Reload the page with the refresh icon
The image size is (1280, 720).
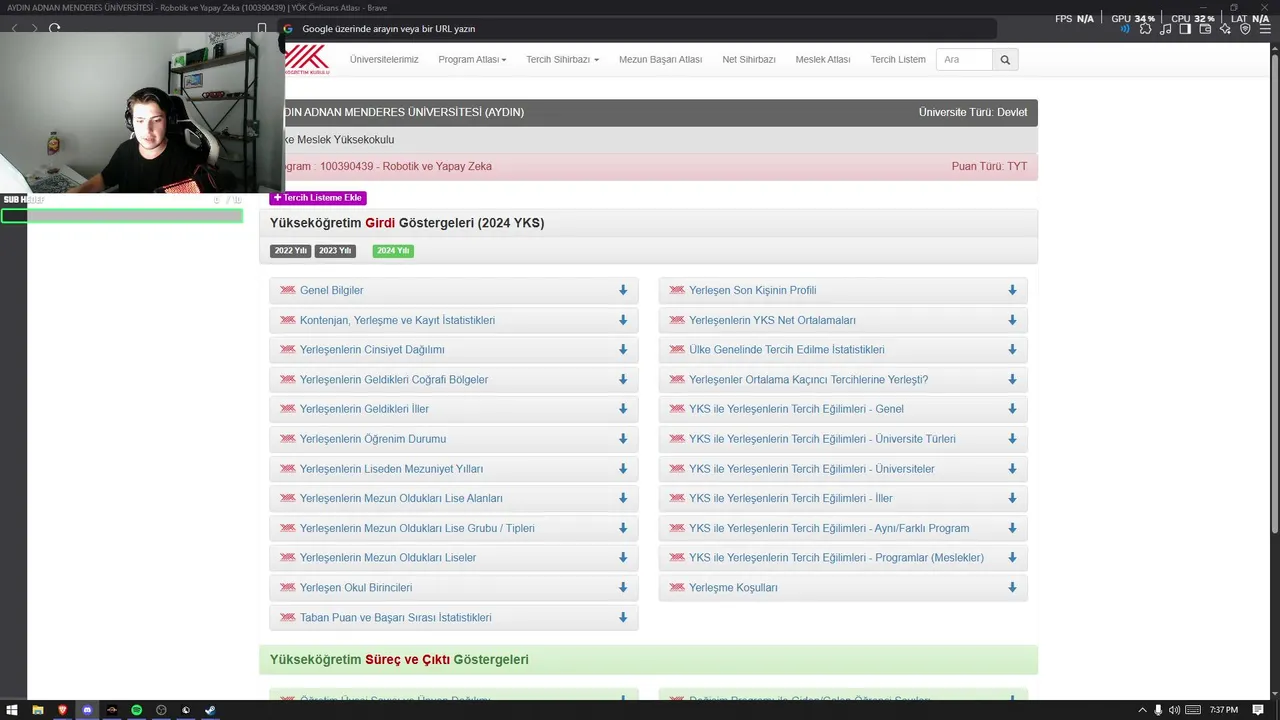point(54,28)
